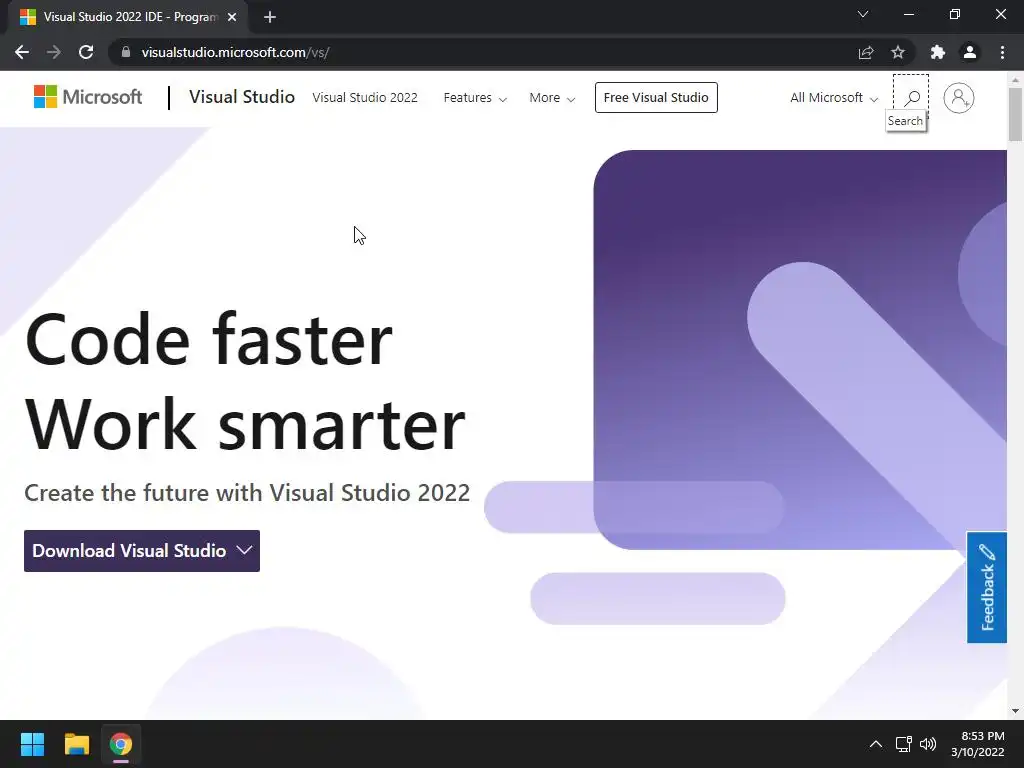Expand the Features dropdown menu

(475, 97)
